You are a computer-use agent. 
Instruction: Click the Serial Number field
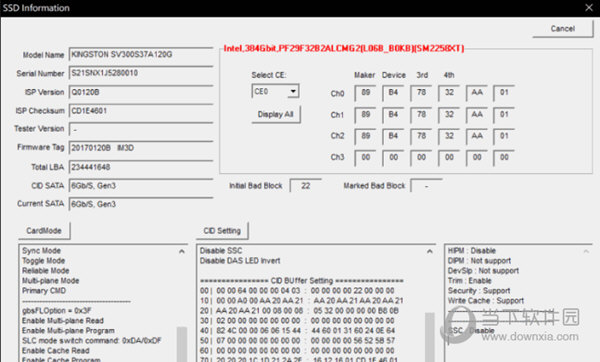pyautogui.click(x=141, y=73)
